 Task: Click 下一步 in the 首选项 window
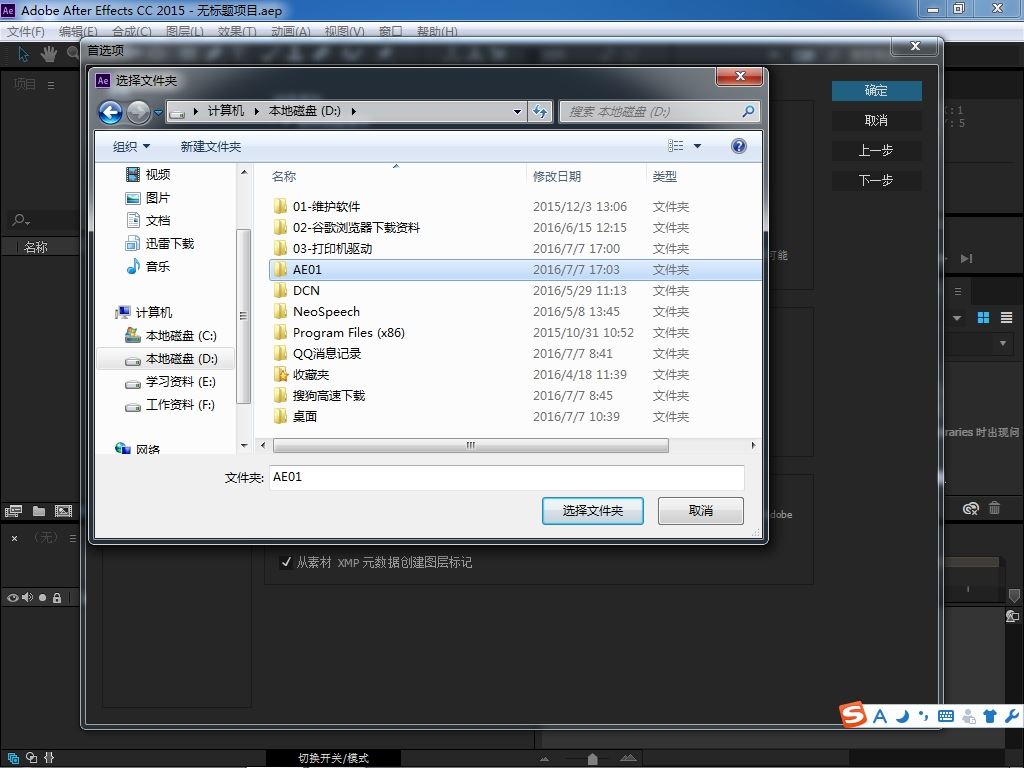[x=876, y=180]
